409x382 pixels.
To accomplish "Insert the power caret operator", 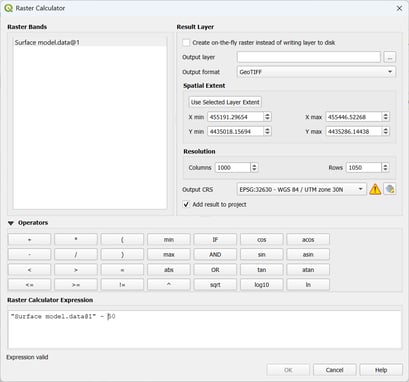I will [169, 285].
